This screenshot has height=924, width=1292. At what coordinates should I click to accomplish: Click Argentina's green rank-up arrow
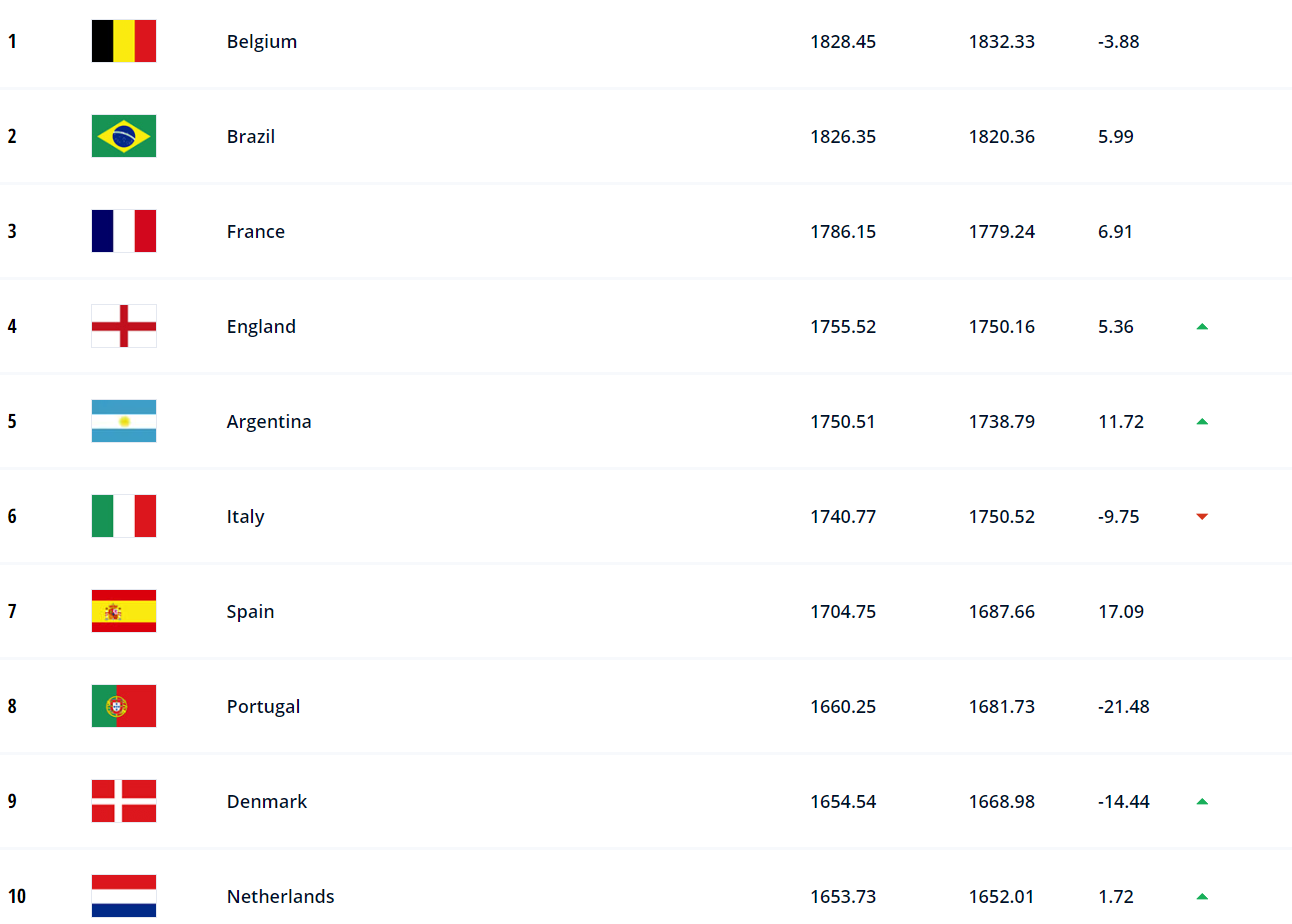(1202, 421)
